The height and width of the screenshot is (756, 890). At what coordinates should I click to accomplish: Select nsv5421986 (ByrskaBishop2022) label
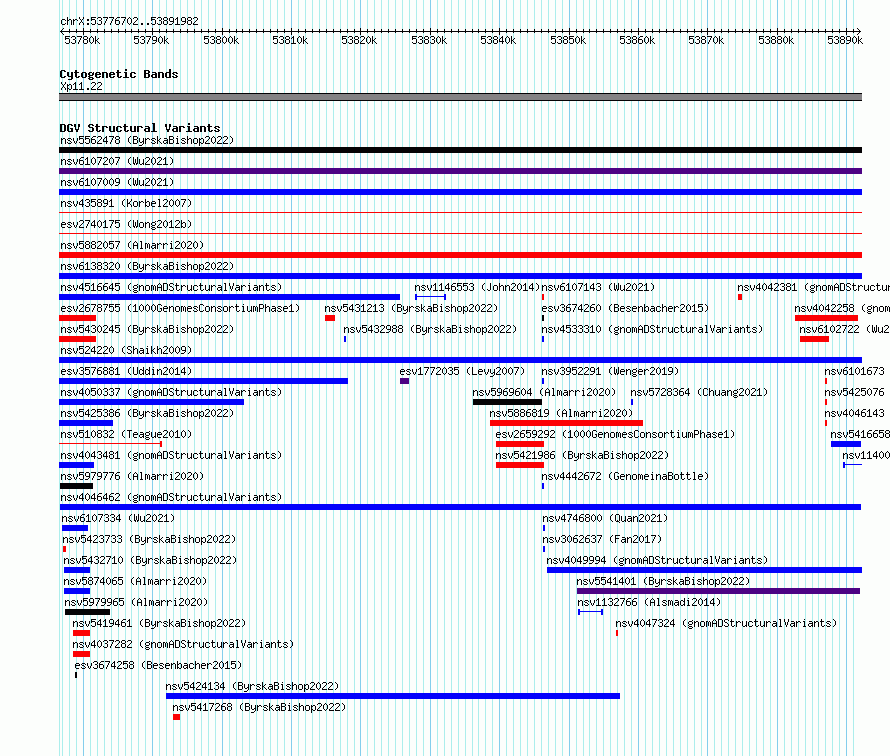click(582, 455)
